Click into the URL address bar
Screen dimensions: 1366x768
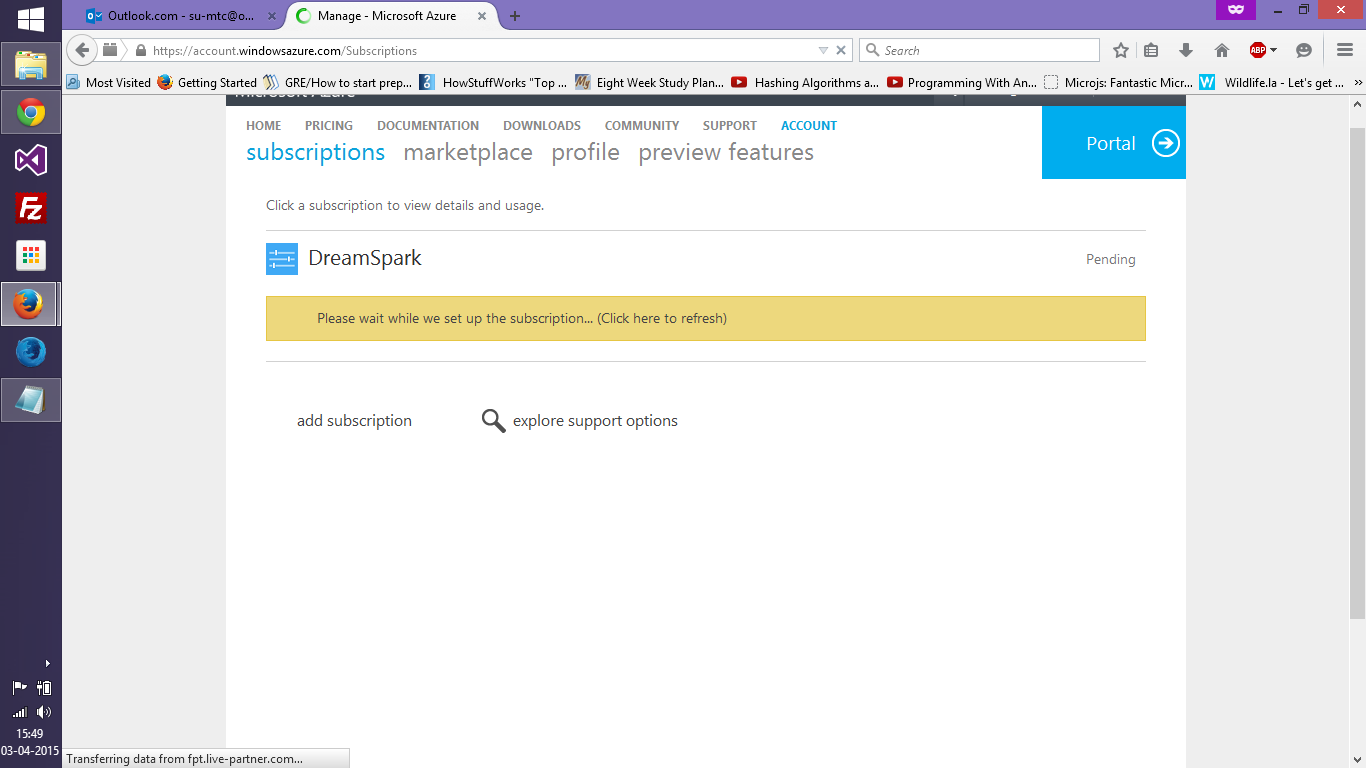(480, 50)
